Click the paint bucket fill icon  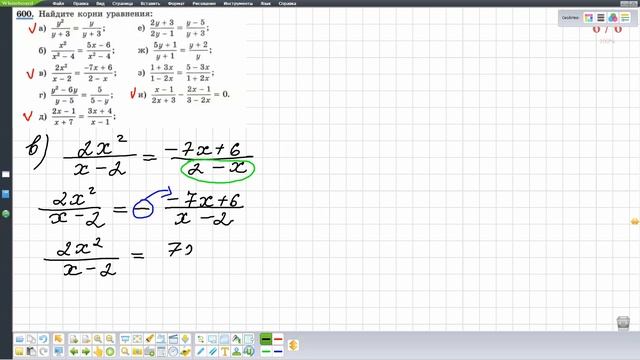237,339
